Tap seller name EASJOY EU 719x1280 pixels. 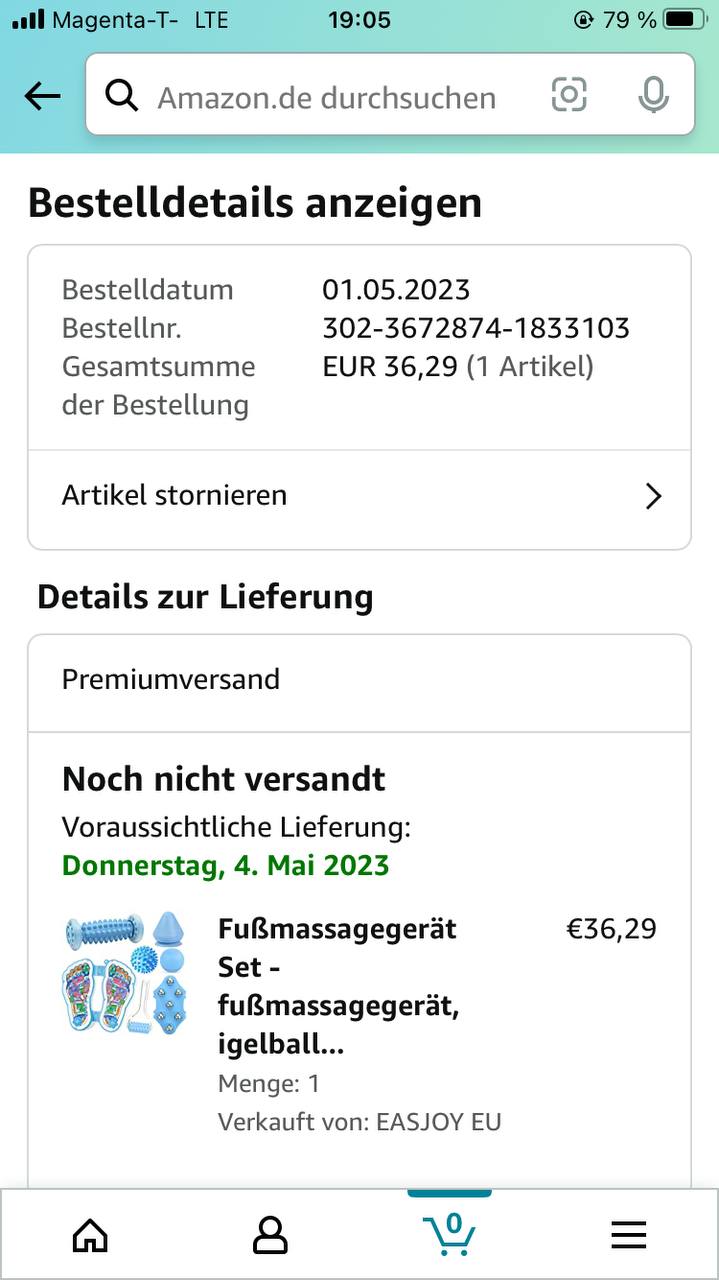(x=438, y=1122)
